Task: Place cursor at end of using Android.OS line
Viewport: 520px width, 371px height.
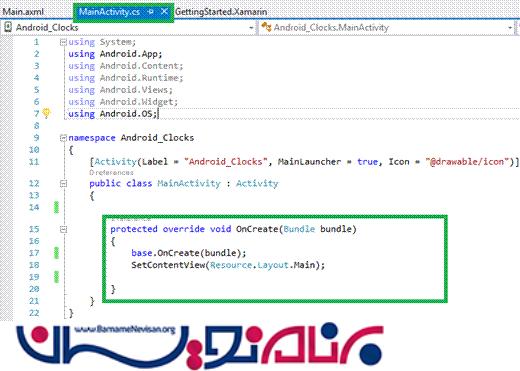Action: click(x=158, y=114)
